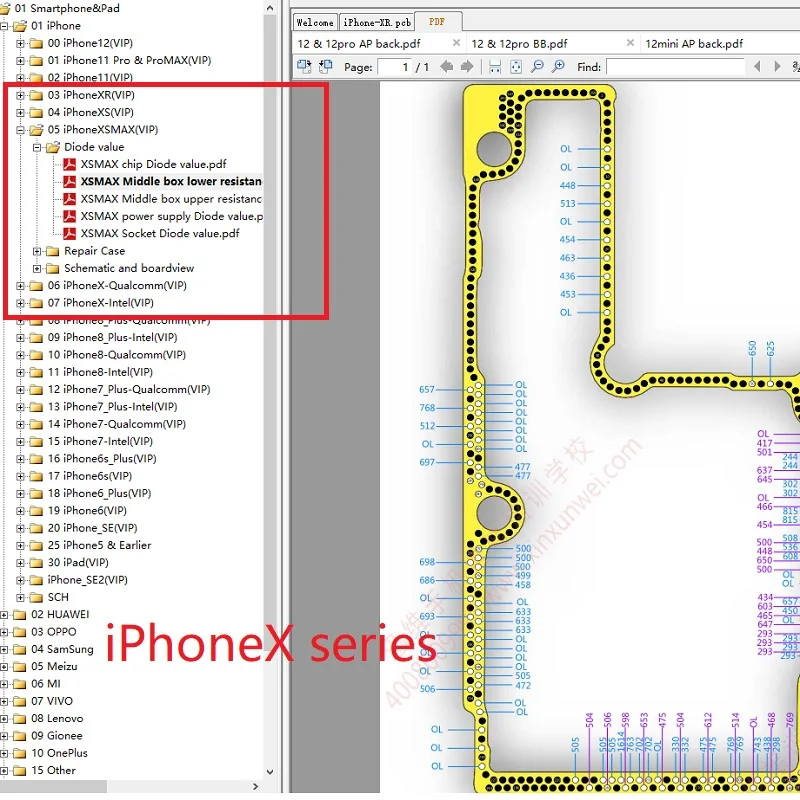Screen dimensions: 800x800
Task: Click folder icon of 09 Gionee
Action: click(x=19, y=736)
